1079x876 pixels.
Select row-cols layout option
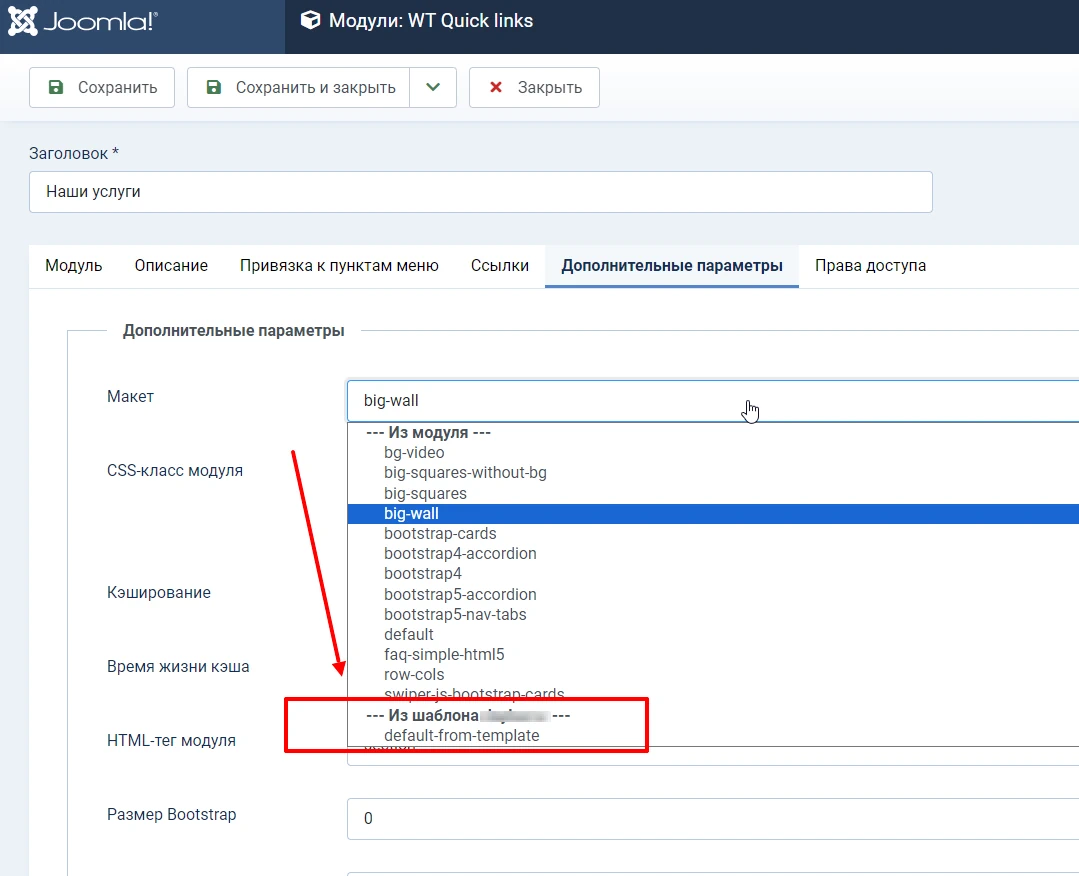tap(414, 675)
